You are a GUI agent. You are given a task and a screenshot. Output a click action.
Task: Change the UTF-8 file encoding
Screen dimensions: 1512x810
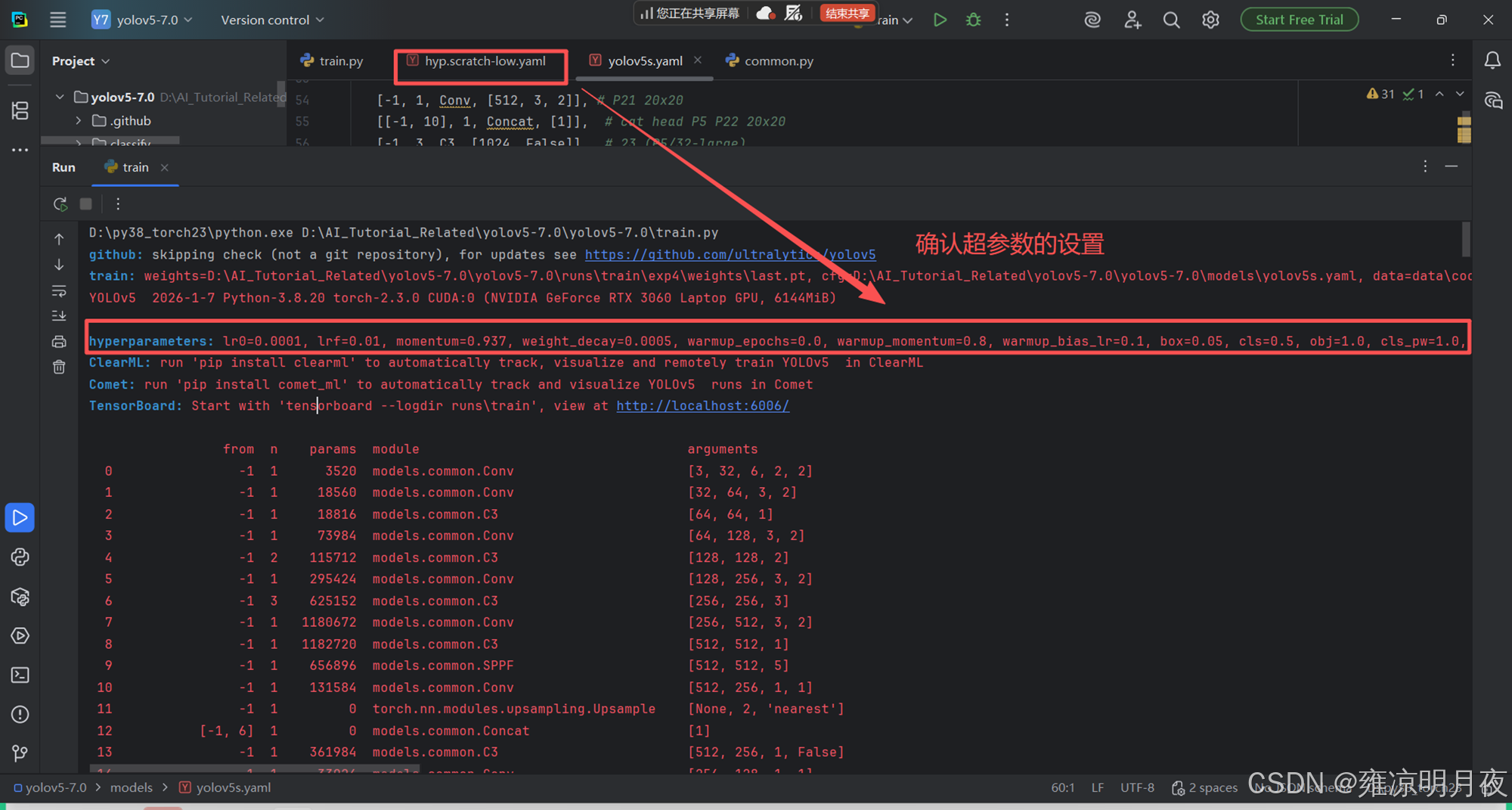(1137, 787)
